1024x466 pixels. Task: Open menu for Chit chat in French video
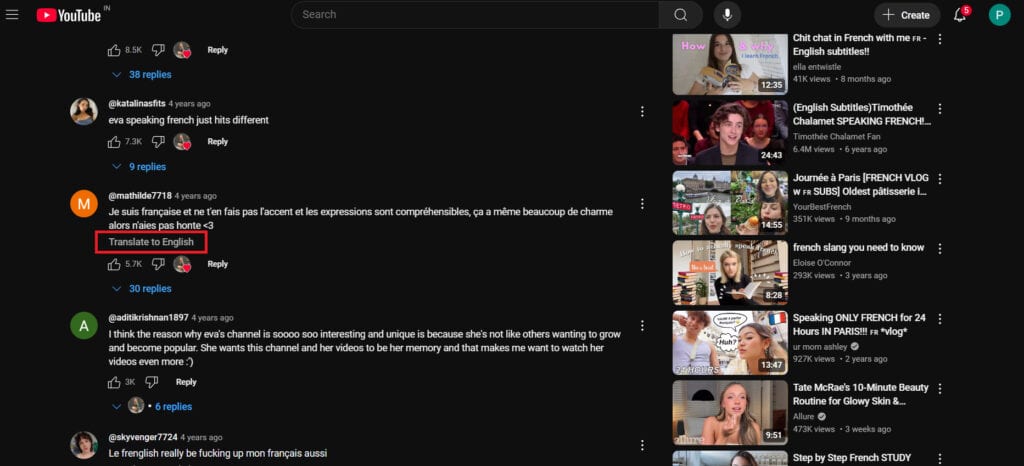pyautogui.click(x=940, y=39)
